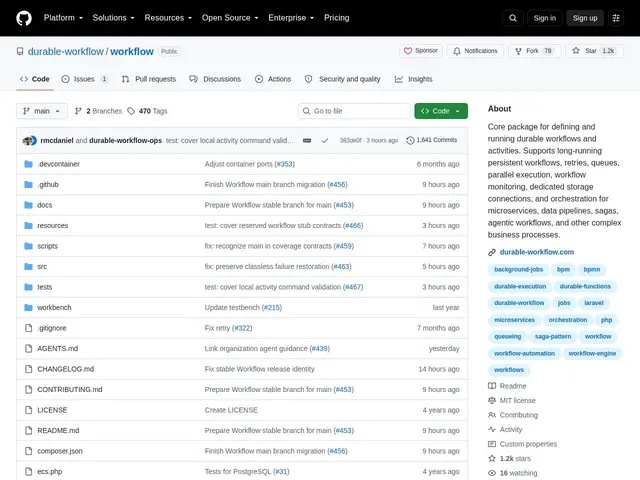Click the rmcdaniel avatar image
Screen dimensions: 640x480
pyautogui.click(x=30, y=140)
